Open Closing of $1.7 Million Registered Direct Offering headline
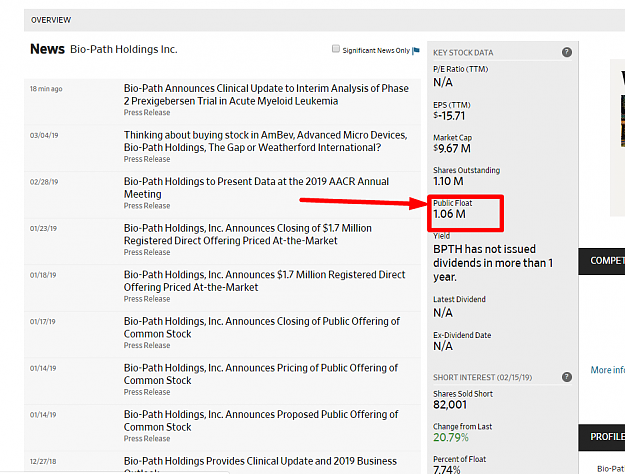Screen dimensions: 625x474 pyautogui.click(x=248, y=234)
